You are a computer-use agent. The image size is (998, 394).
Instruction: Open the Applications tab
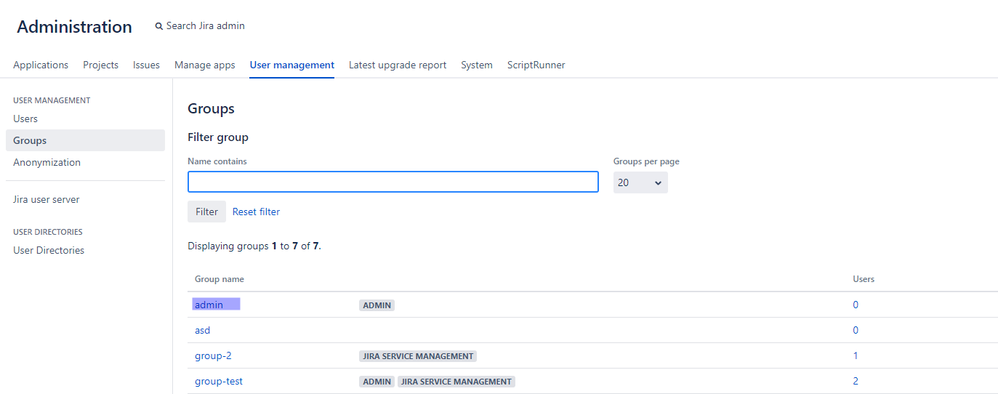tap(41, 65)
